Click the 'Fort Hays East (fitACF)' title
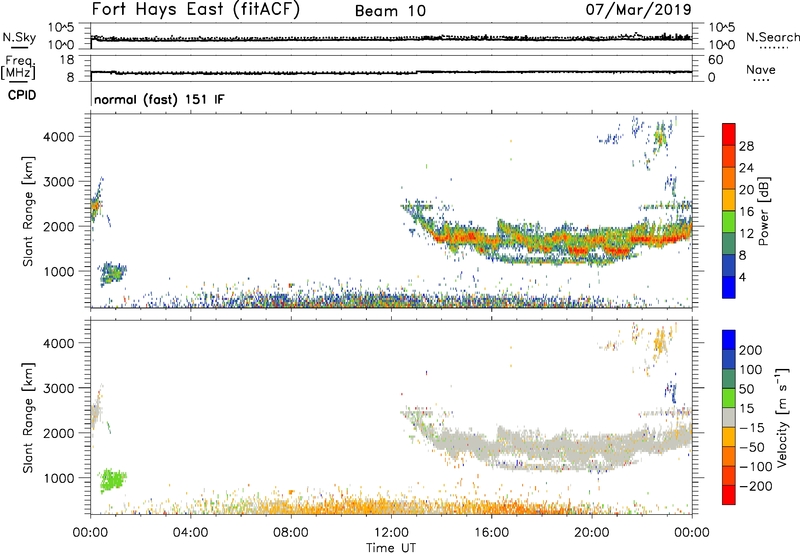This screenshot has height=554, width=800. point(195,10)
